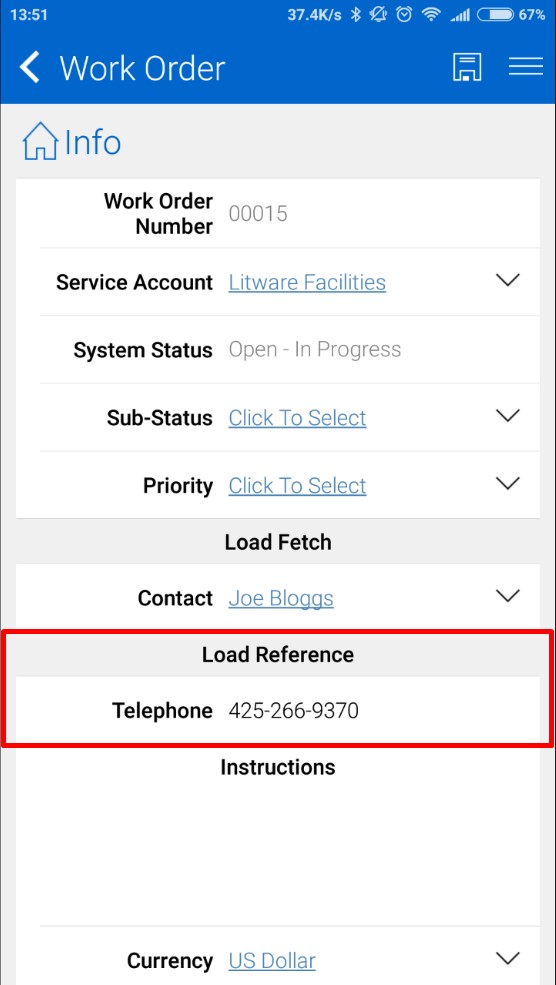The height and width of the screenshot is (985, 556).
Task: Open the Joe Bloggs contact link
Action: tap(281, 599)
